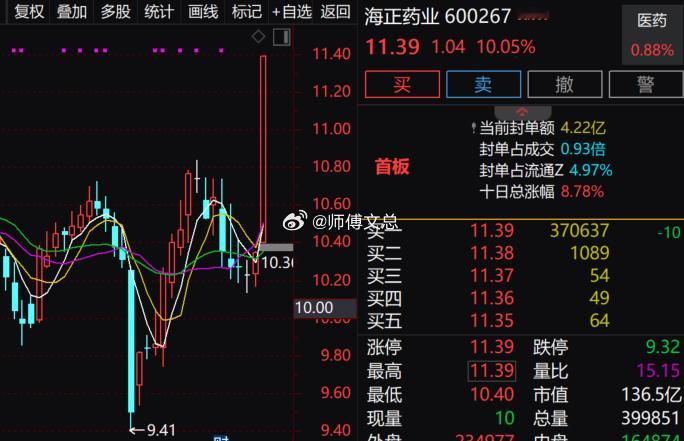Open the 统计 statistics tool
Image resolution: width=684 pixels, height=441 pixels.
tap(159, 12)
